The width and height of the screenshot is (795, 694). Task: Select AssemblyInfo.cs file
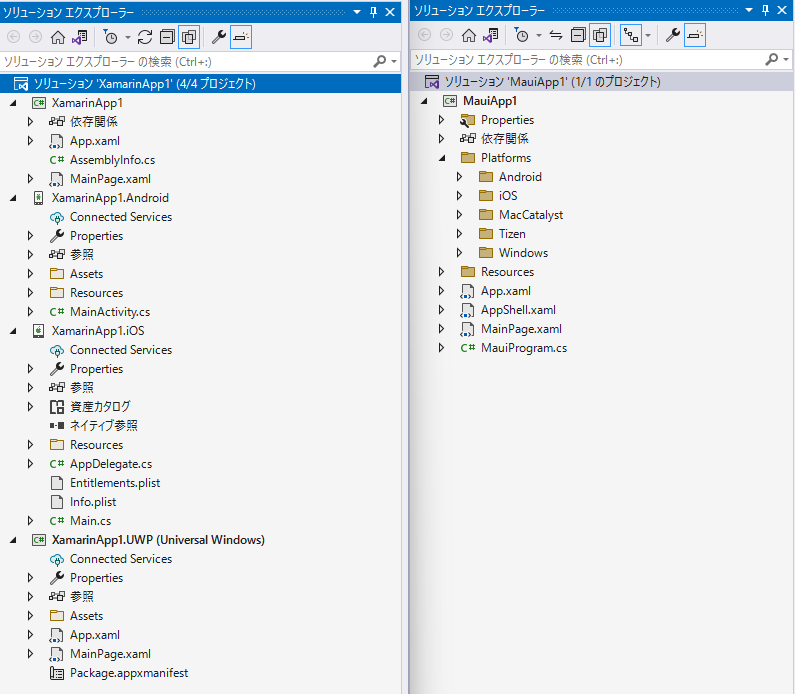pyautogui.click(x=112, y=160)
